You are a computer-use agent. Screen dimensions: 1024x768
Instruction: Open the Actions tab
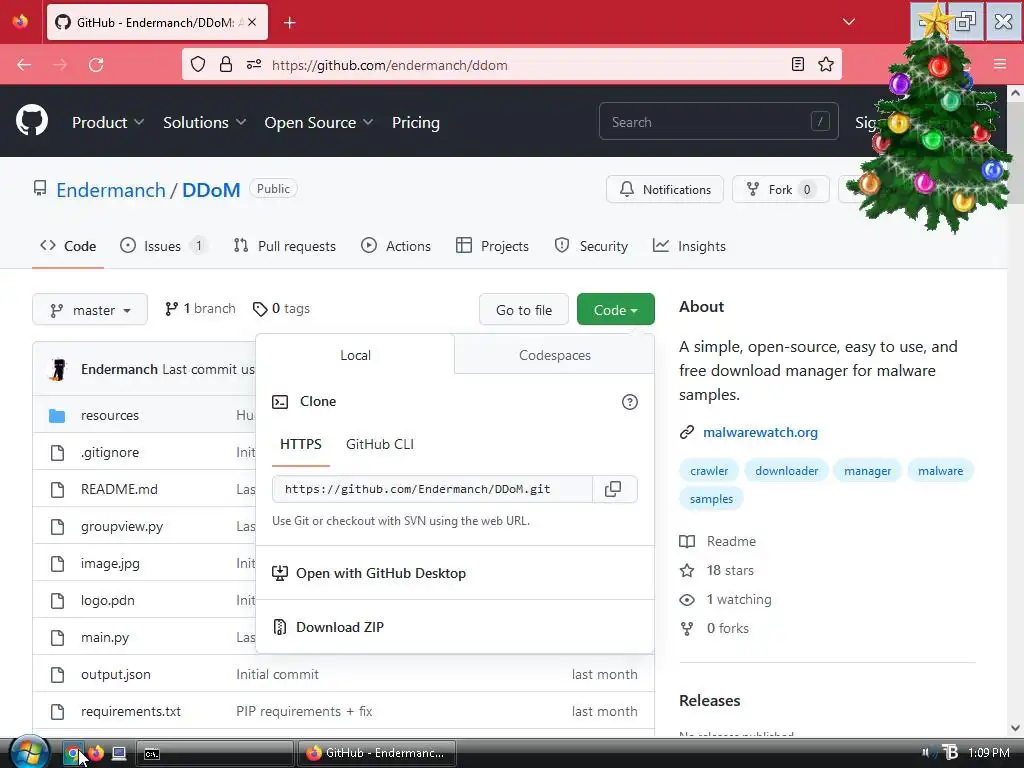pyautogui.click(x=396, y=246)
